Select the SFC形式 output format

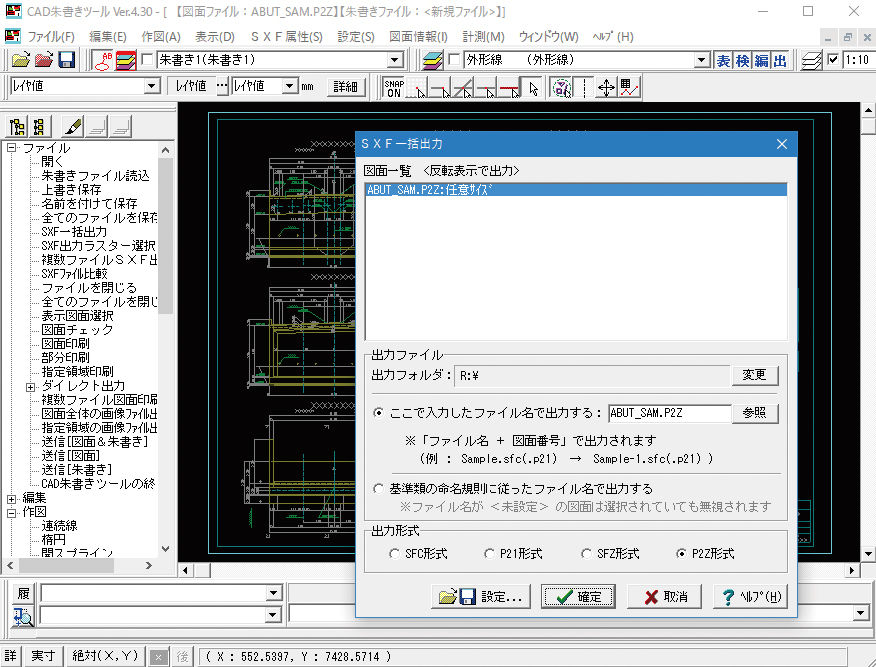[393, 553]
